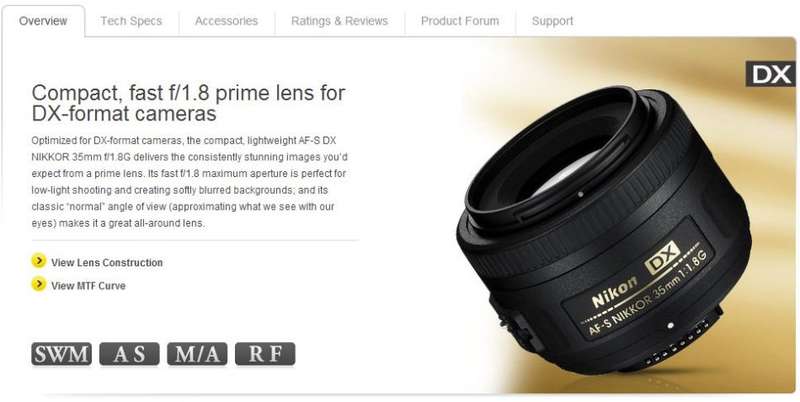Click the gold DX label on the lens
800x402 pixels.
[x=662, y=258]
